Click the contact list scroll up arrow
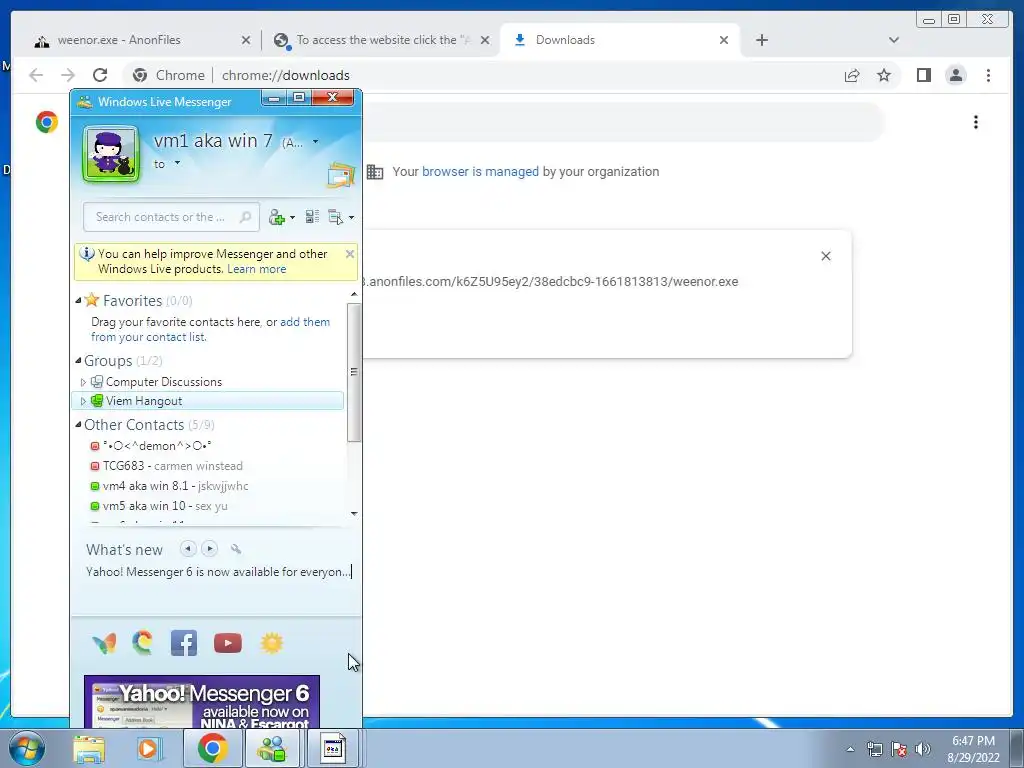The height and width of the screenshot is (768, 1024). pyautogui.click(x=354, y=295)
